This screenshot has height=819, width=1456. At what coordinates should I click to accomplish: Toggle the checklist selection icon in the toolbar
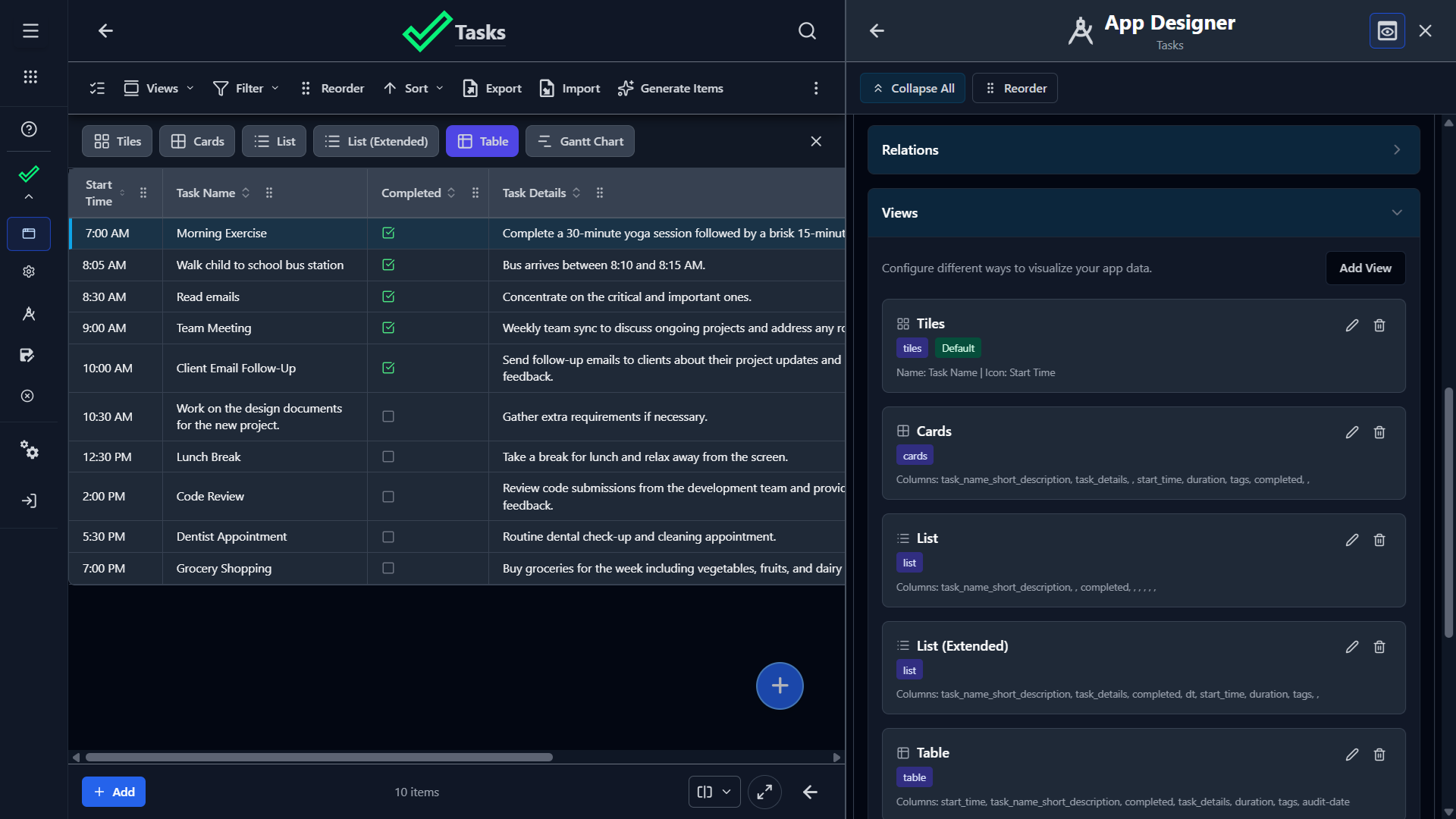click(x=97, y=88)
